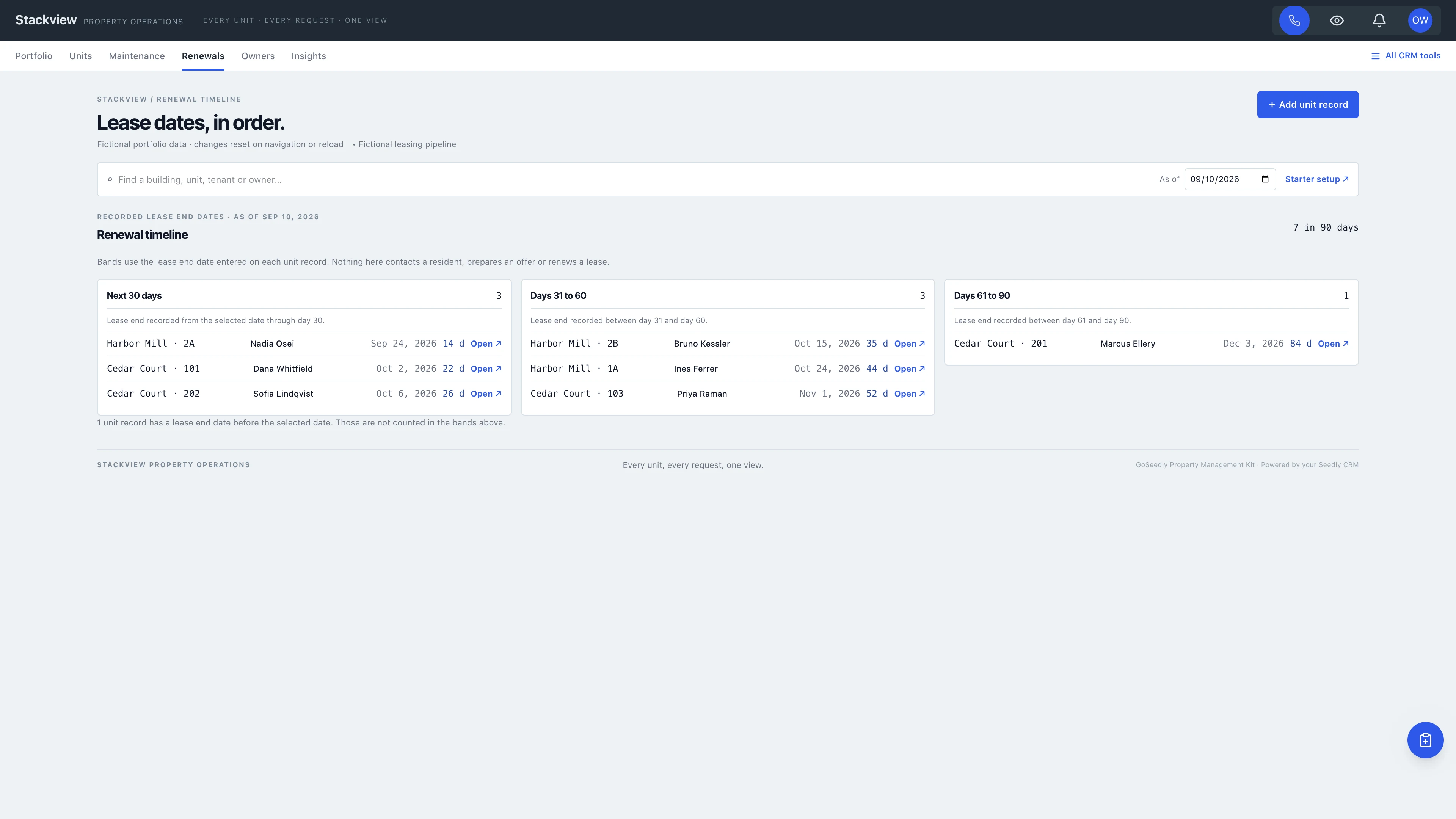This screenshot has height=819, width=1456.
Task: Click the Nov 1, 2026 lease date
Action: coord(829,394)
